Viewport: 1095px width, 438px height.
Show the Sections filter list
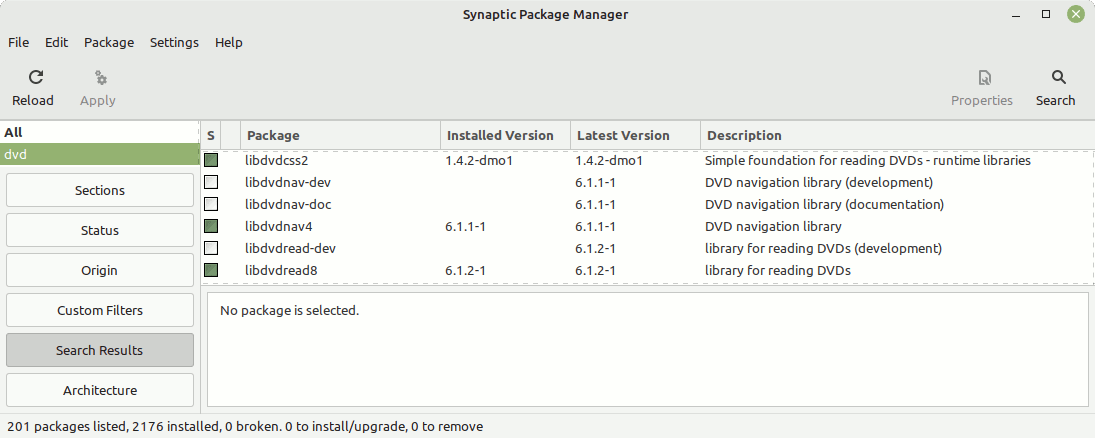pos(100,190)
